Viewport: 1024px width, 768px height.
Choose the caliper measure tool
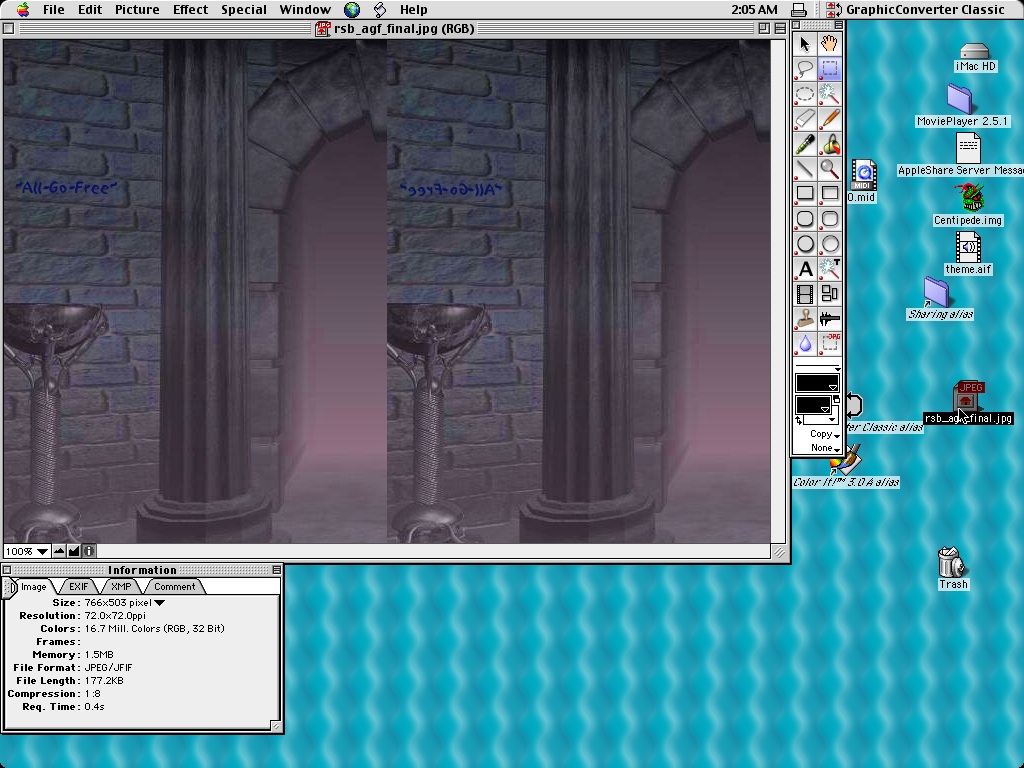pyautogui.click(x=829, y=319)
